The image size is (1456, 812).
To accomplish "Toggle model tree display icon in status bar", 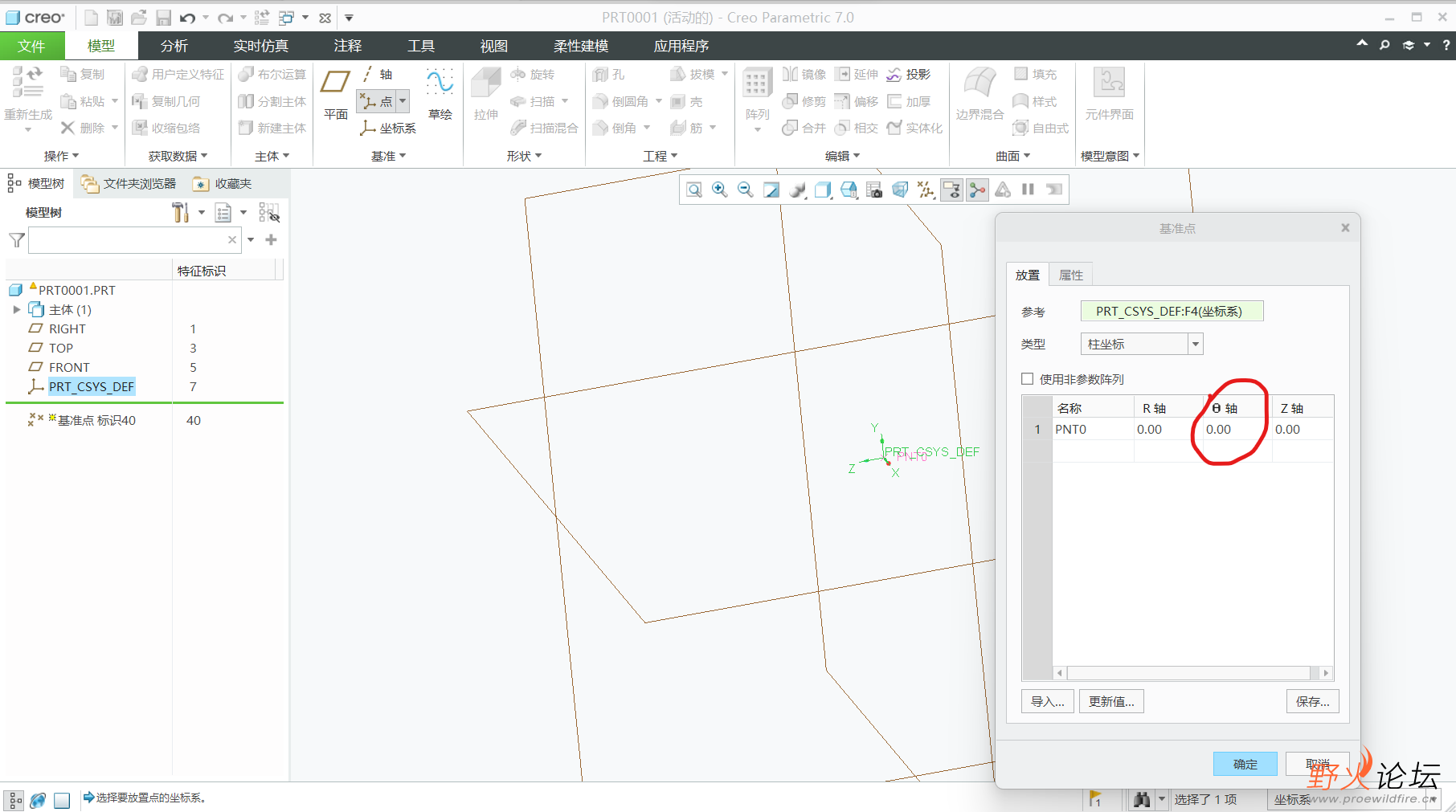I will (15, 800).
